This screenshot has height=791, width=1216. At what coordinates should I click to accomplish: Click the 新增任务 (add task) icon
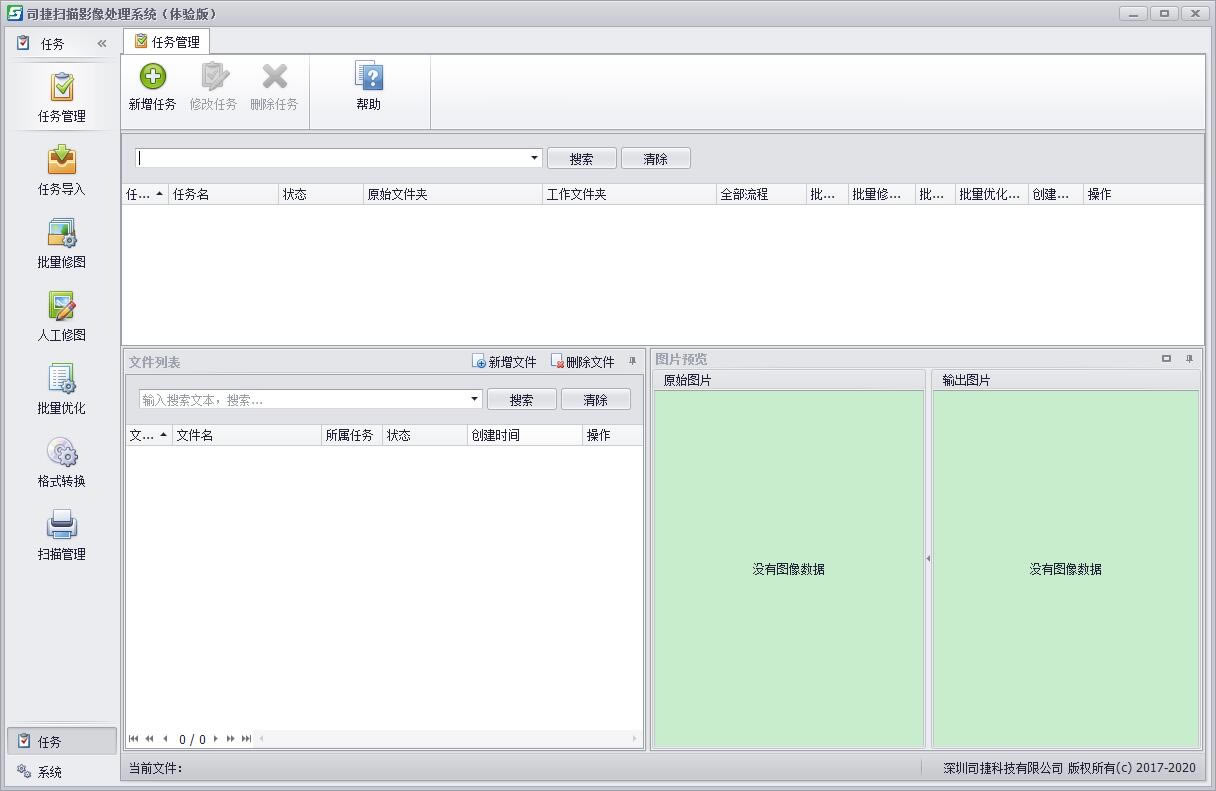pyautogui.click(x=152, y=78)
